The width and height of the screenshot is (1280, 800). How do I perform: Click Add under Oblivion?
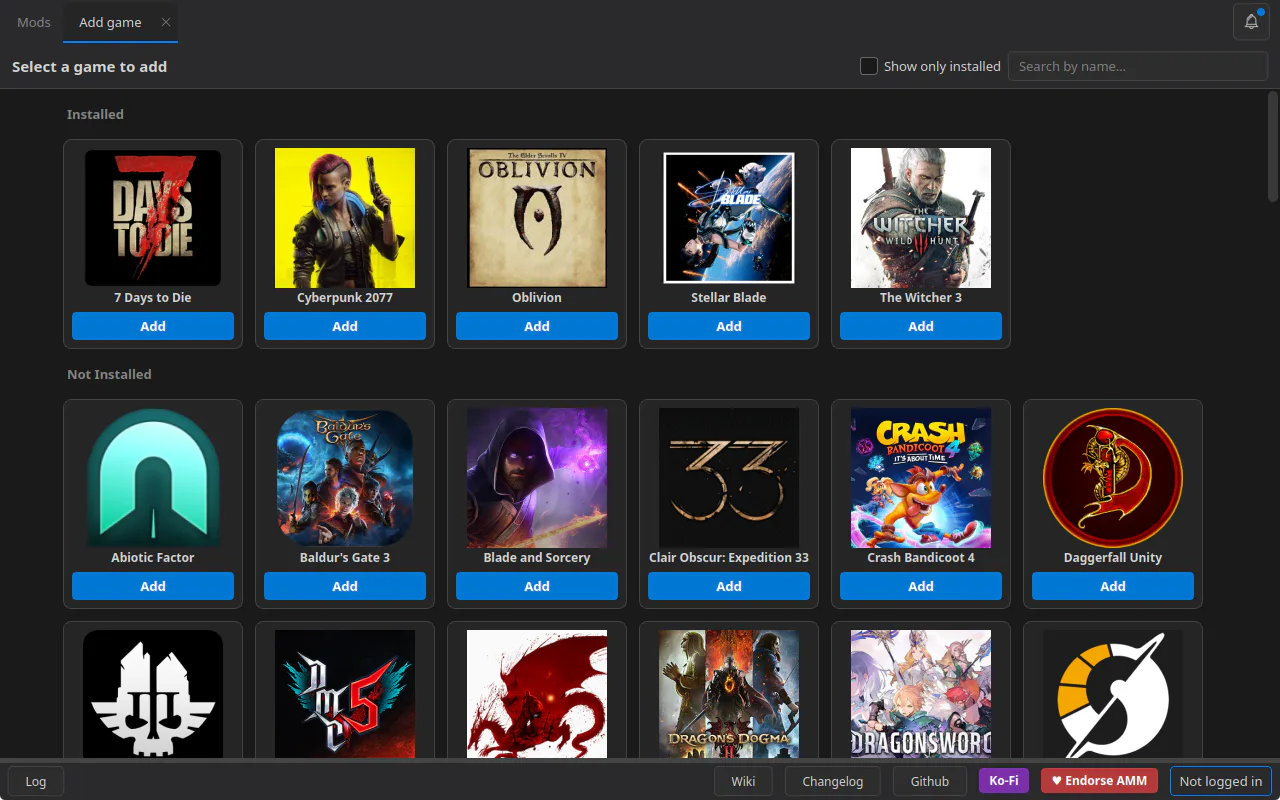coord(537,326)
